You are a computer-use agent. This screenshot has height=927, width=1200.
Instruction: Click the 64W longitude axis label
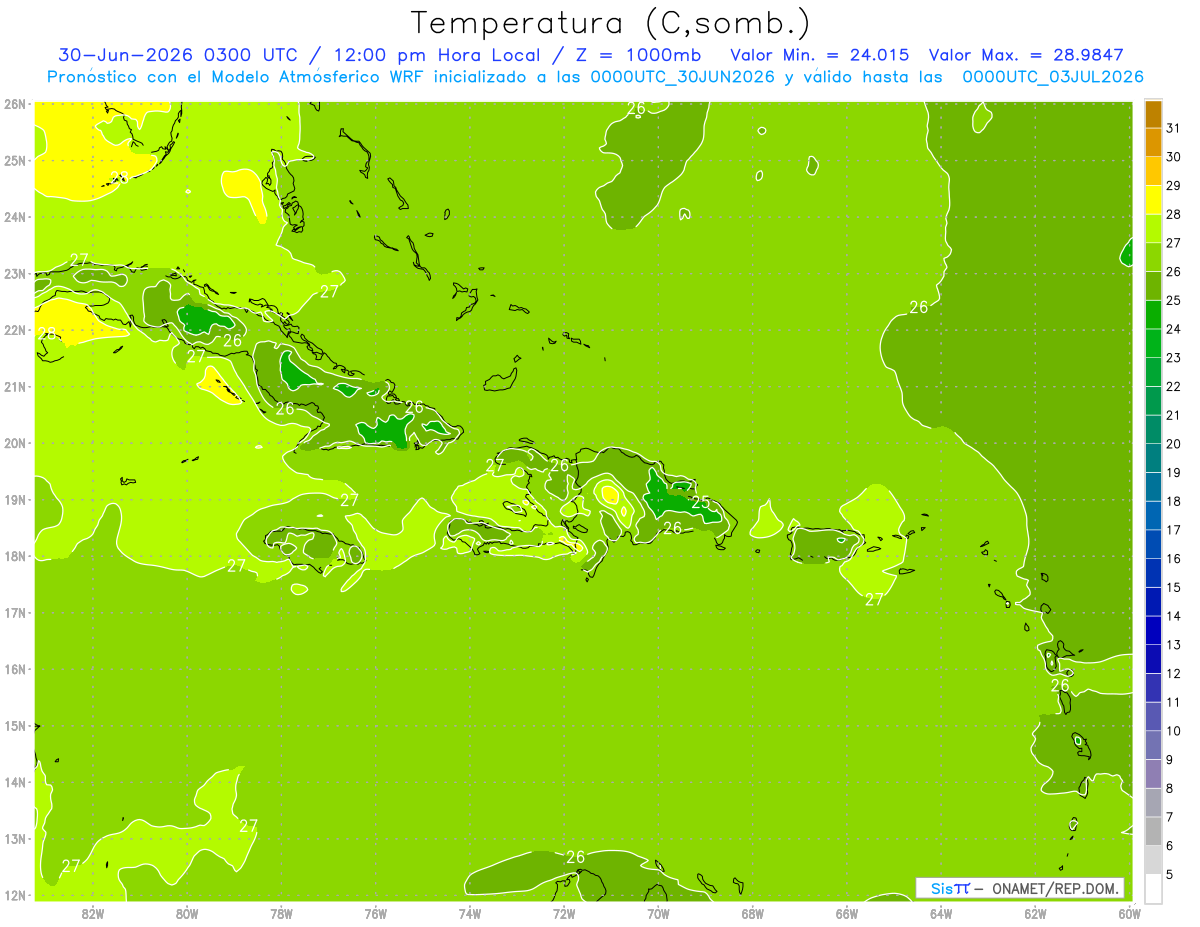(x=941, y=912)
